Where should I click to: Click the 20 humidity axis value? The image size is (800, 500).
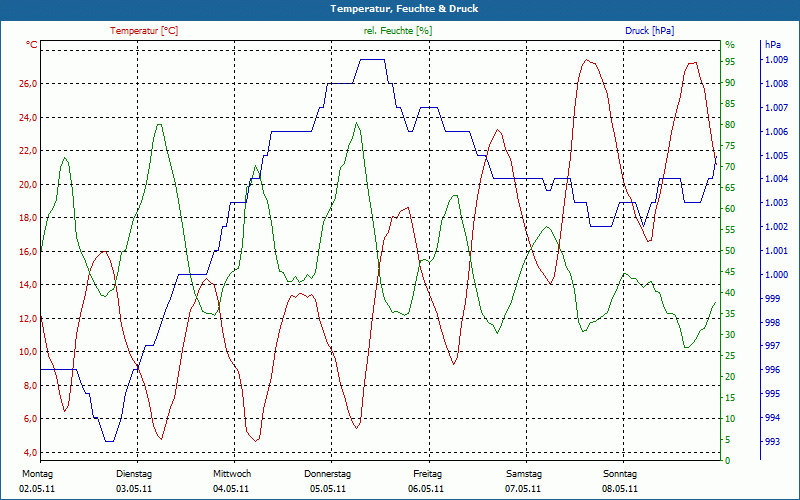730,377
